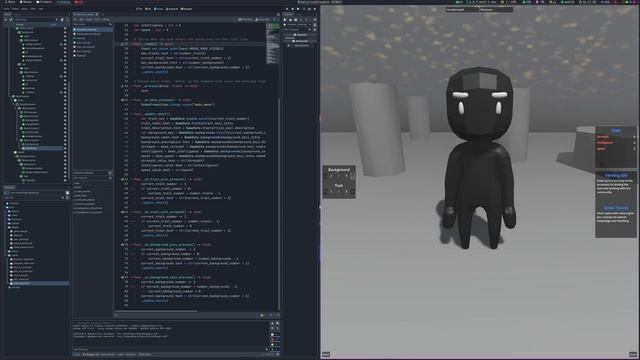Click the stop running project icon
Viewport: 640px width, 360px height.
[298, 9]
